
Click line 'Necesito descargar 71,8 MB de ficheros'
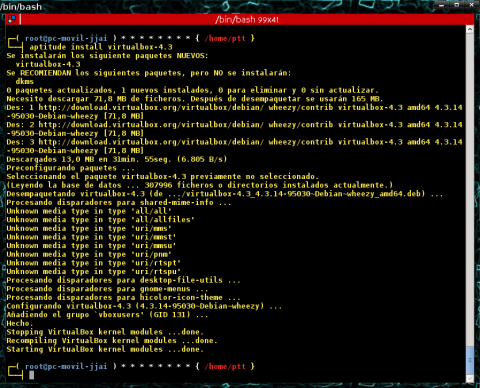pyautogui.click(x=195, y=99)
